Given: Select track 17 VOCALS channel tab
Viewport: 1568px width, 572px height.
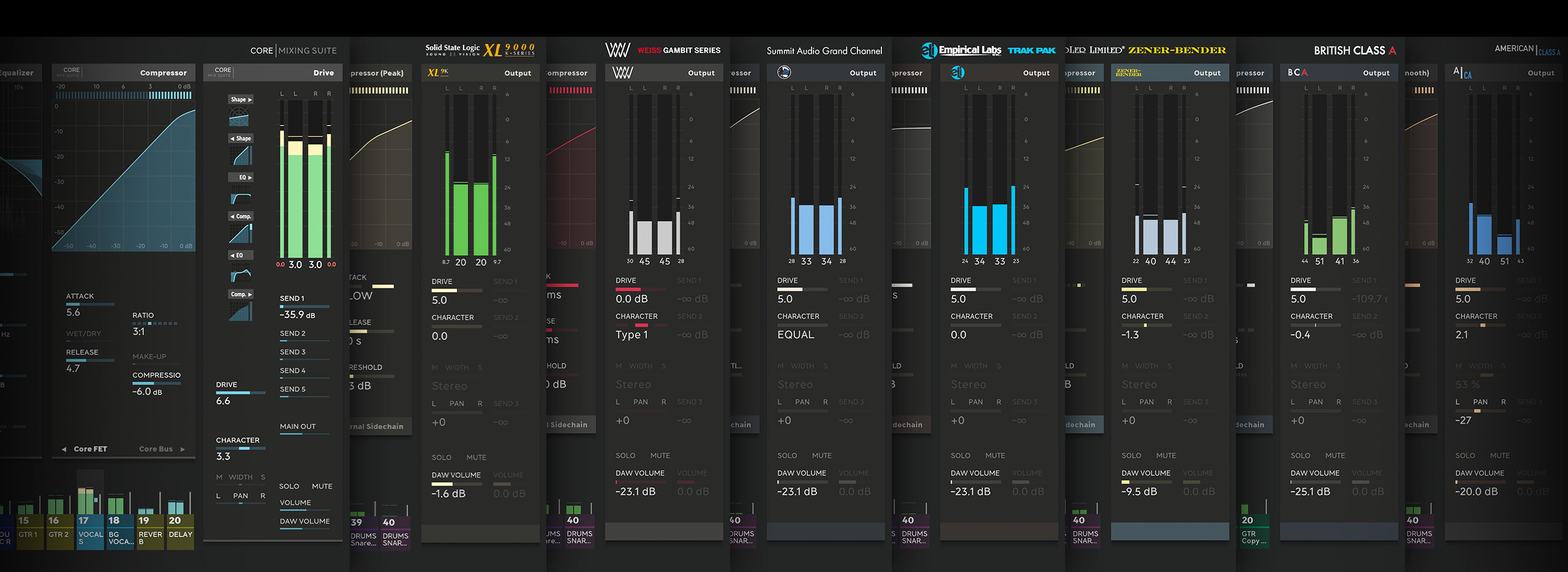Looking at the screenshot, I should (90, 532).
